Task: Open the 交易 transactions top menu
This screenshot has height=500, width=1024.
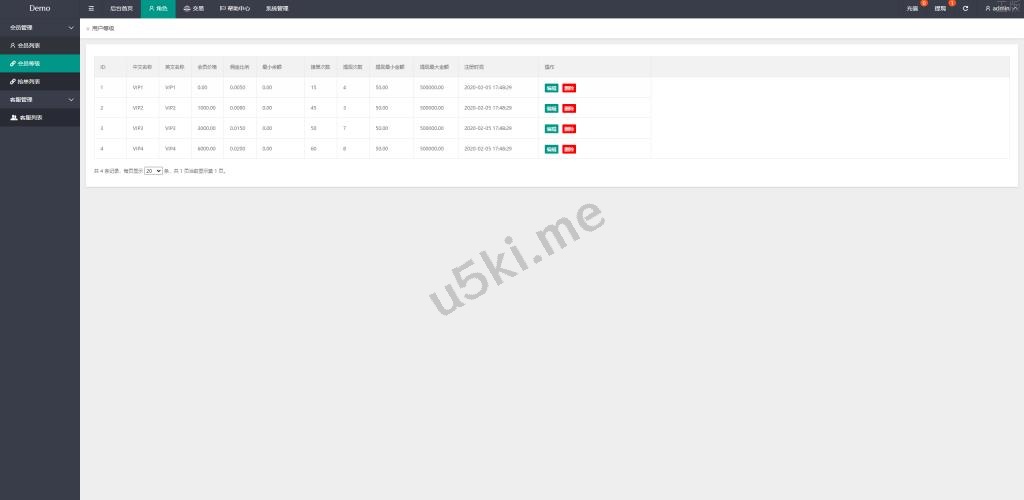Action: (x=193, y=8)
